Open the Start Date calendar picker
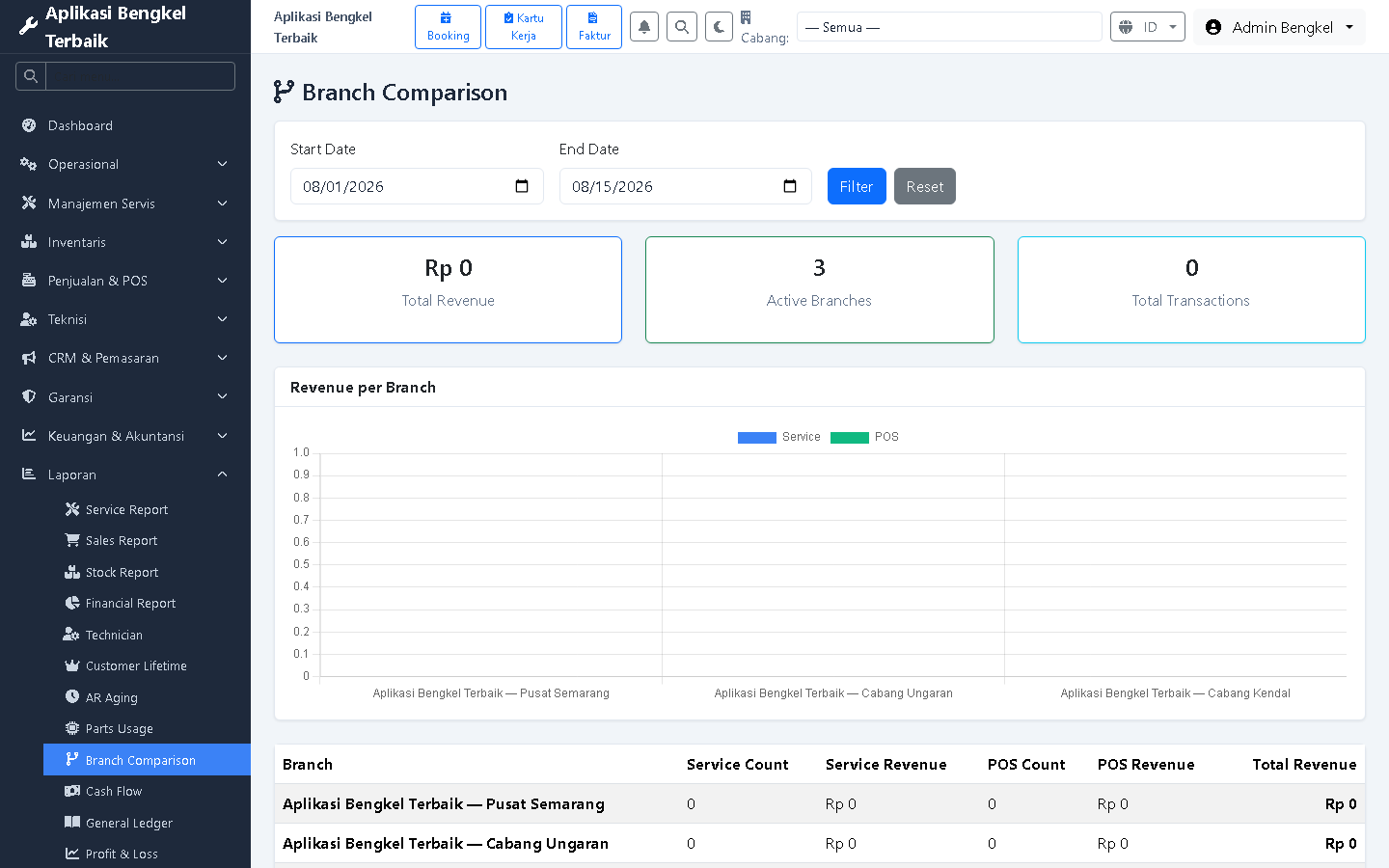The width and height of the screenshot is (1389, 868). 522,186
